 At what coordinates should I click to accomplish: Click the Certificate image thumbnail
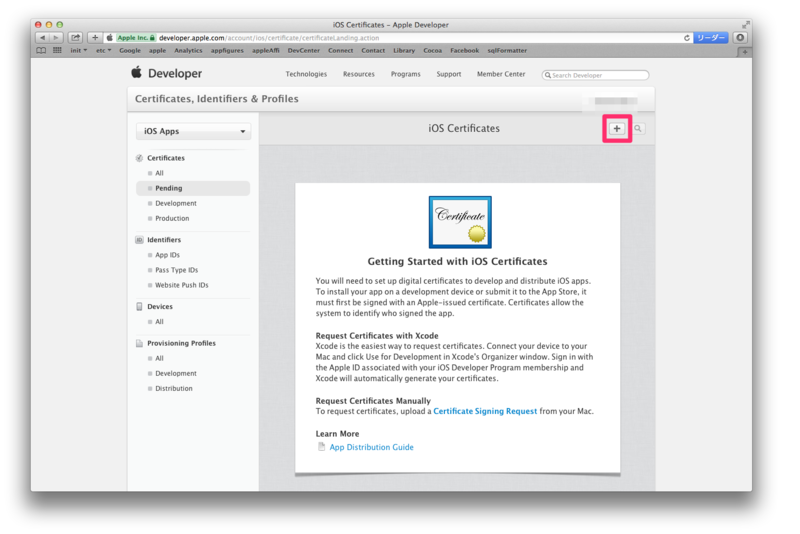click(460, 222)
